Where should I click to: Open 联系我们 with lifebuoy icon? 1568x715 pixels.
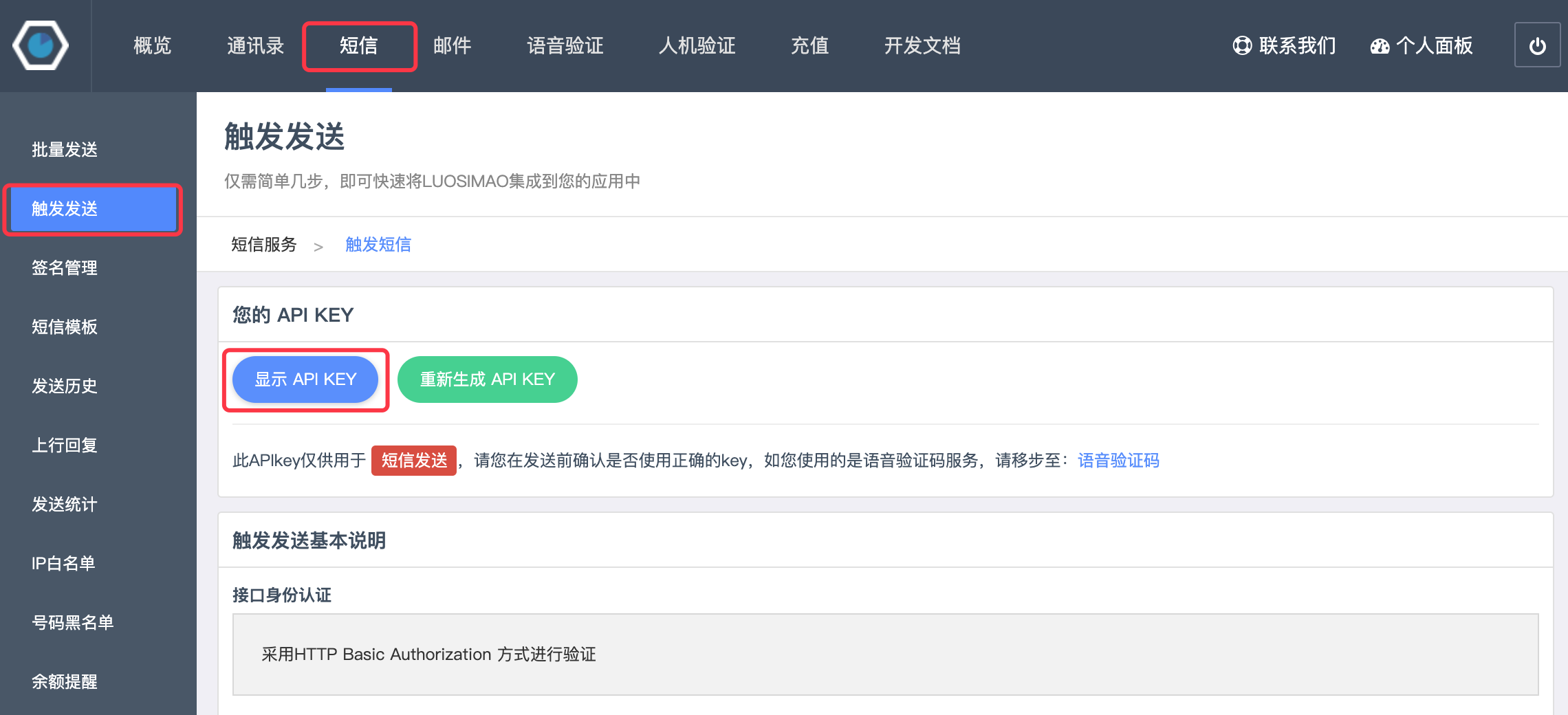(1283, 45)
